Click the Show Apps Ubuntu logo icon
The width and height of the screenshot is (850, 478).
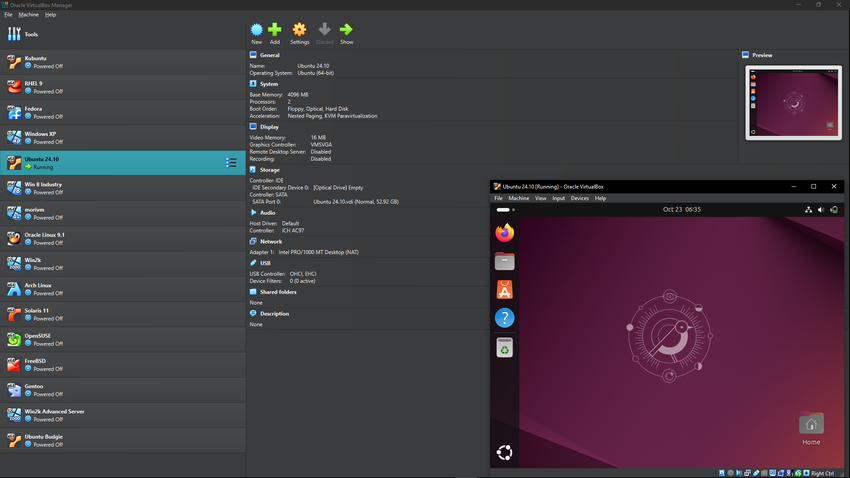504,453
